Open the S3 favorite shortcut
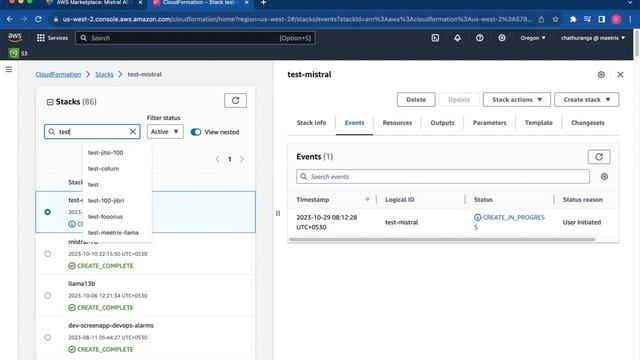640x360 pixels. 18,53
